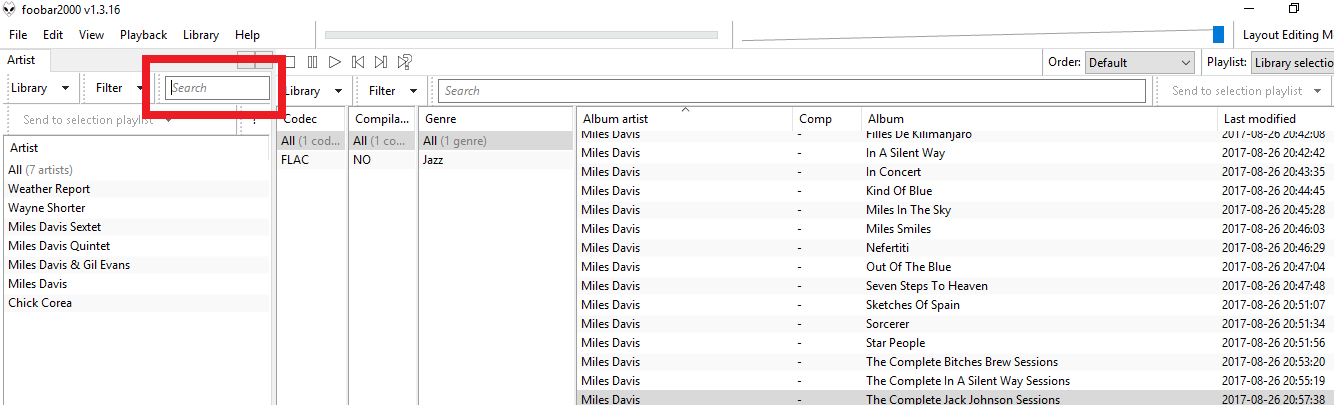Skip to the previous track

(358, 62)
